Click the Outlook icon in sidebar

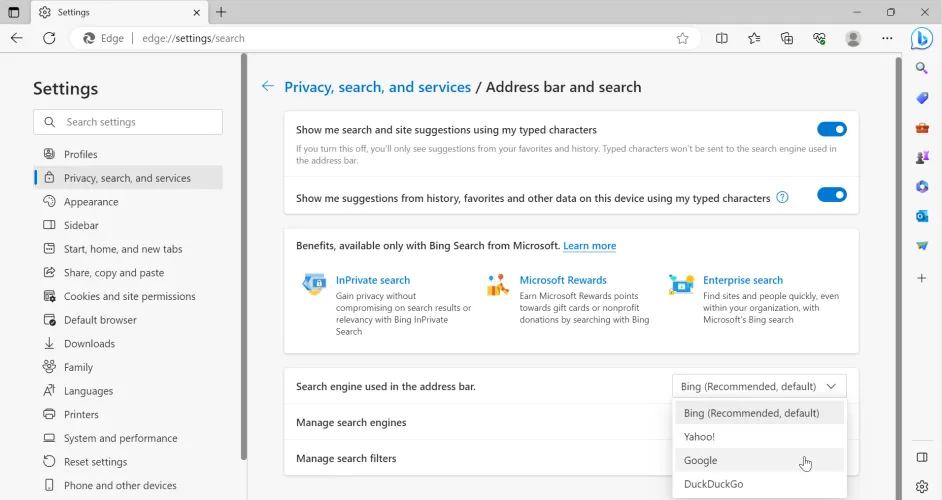click(922, 216)
